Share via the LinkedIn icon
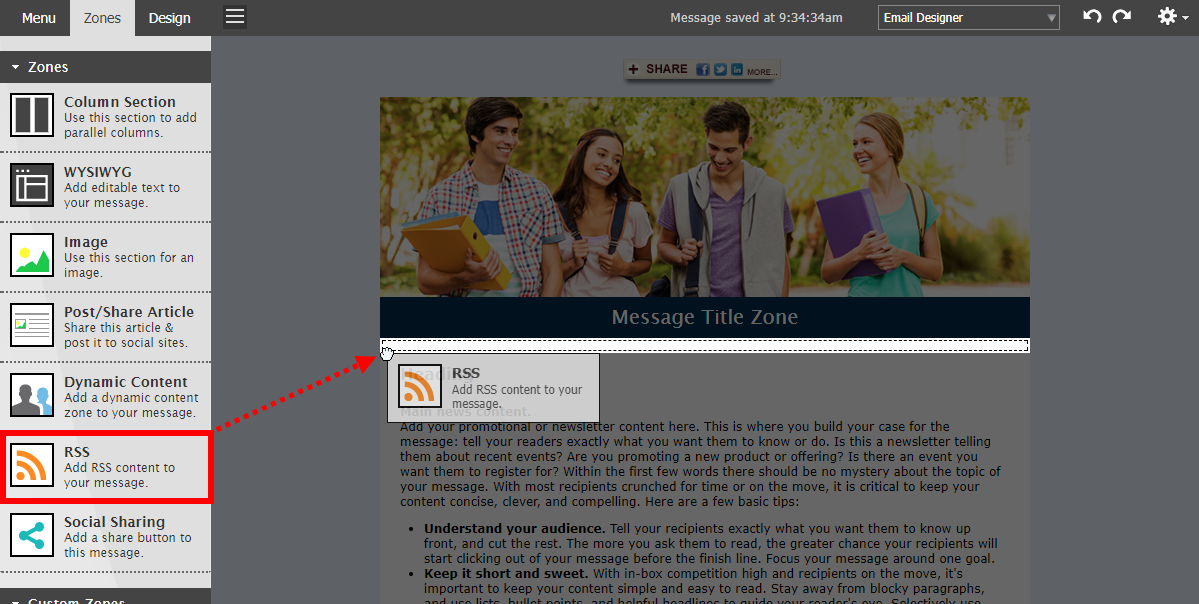This screenshot has width=1199, height=604. (737, 70)
